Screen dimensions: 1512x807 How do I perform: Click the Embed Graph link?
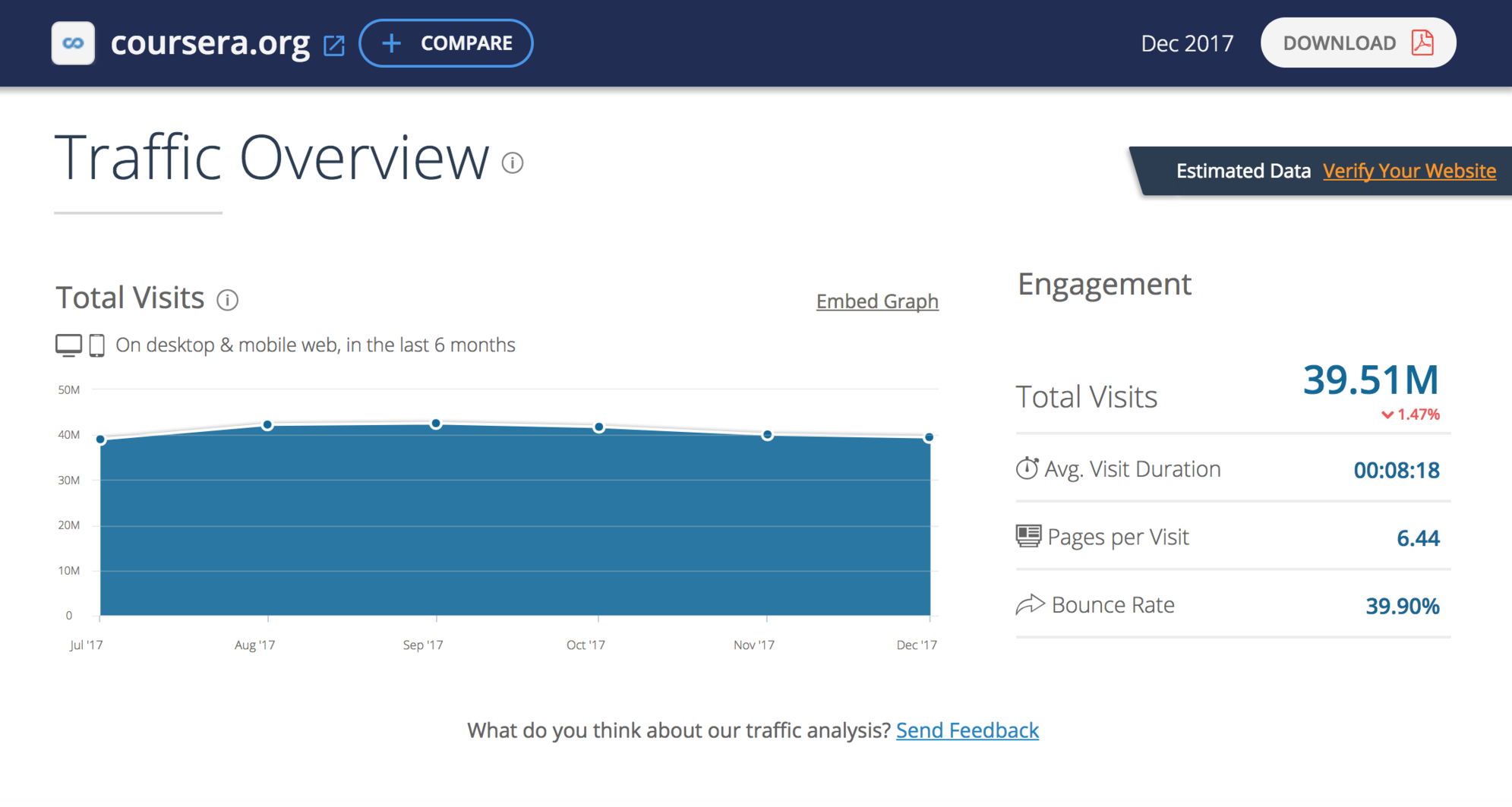(x=877, y=301)
